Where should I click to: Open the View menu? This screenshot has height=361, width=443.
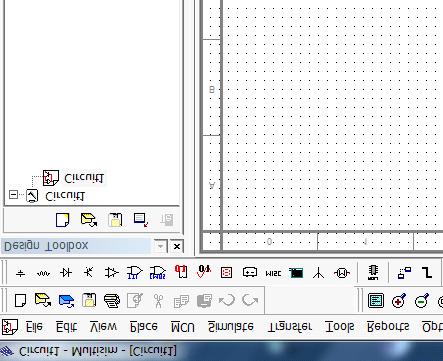[x=103, y=327]
